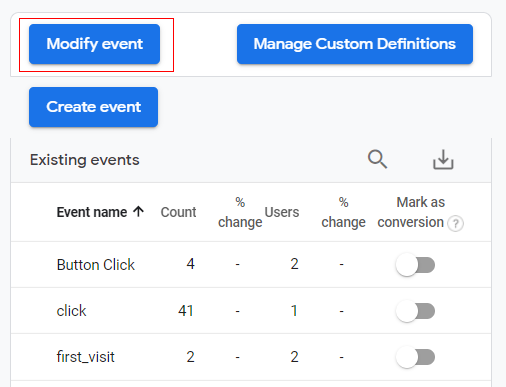Image resolution: width=506 pixels, height=387 pixels.
Task: Sort by the Event name column header
Action: (92, 212)
